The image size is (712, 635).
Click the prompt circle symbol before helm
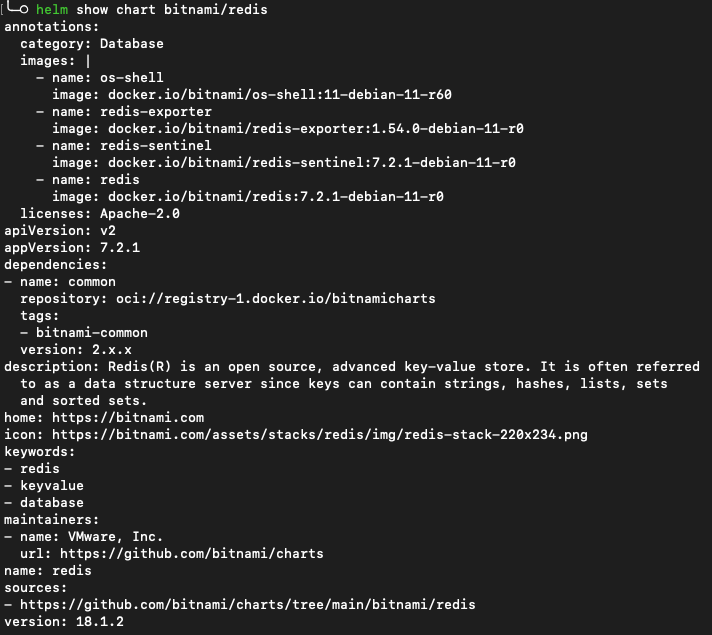(24, 10)
